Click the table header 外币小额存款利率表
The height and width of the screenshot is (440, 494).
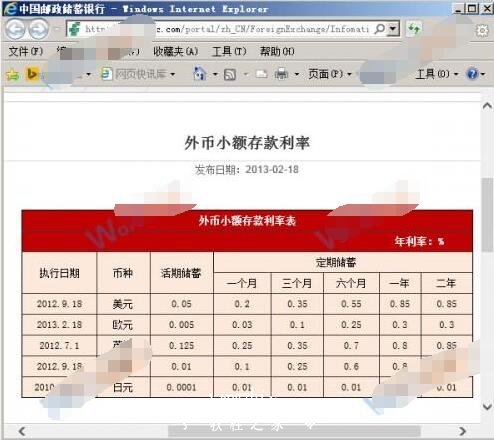247,221
